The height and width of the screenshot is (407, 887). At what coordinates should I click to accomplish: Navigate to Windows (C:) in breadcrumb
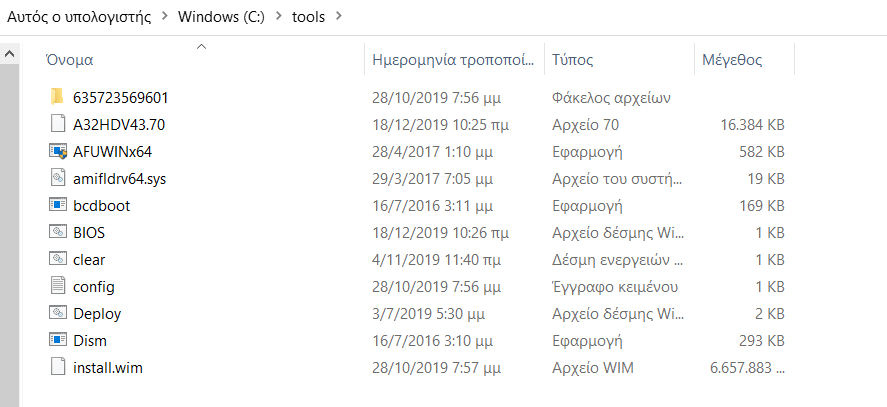point(221,16)
